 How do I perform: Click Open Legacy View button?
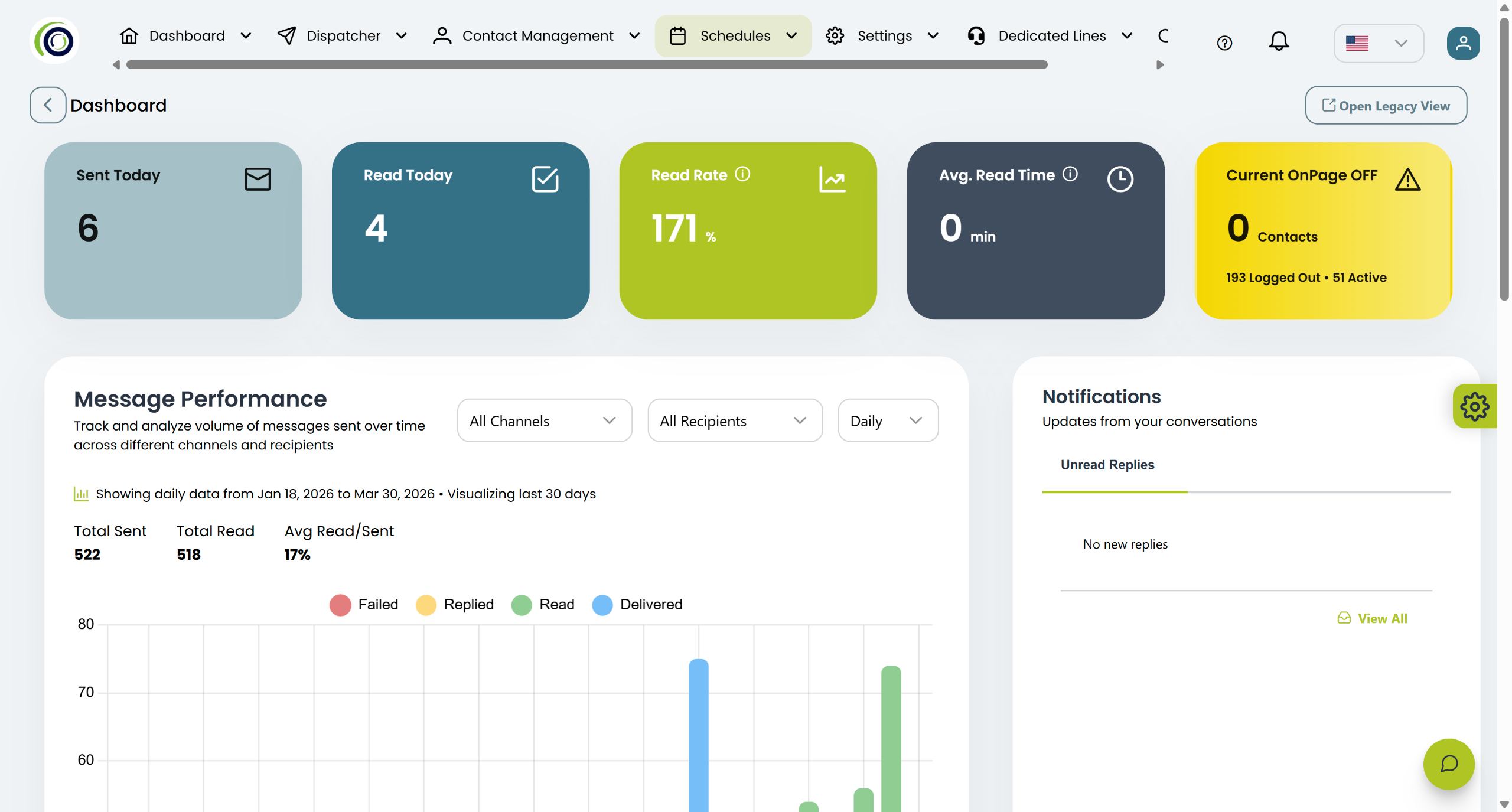click(1386, 106)
